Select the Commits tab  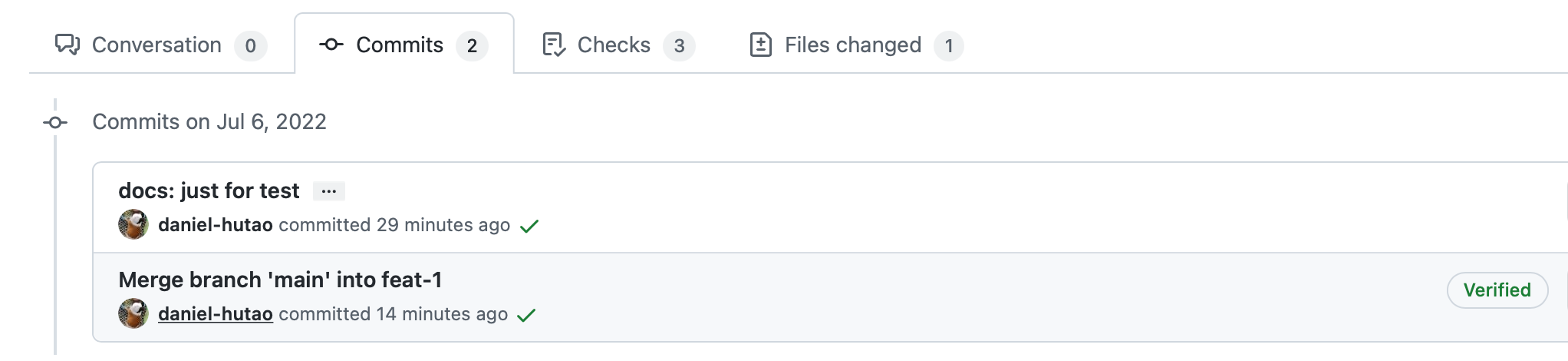click(x=400, y=45)
